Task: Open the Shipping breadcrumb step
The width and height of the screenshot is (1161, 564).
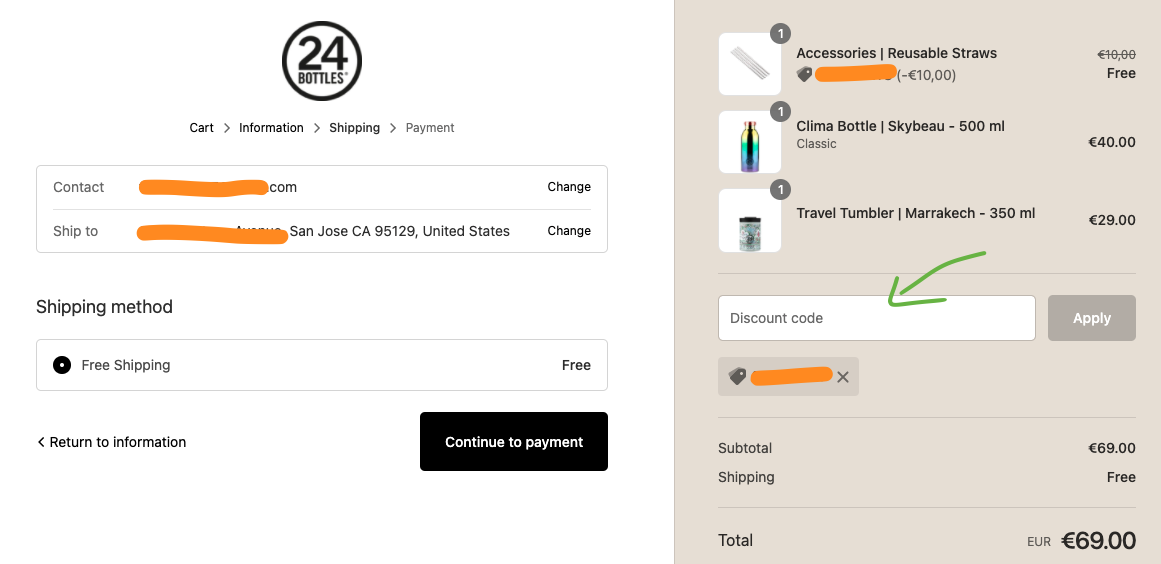Action: click(x=354, y=128)
